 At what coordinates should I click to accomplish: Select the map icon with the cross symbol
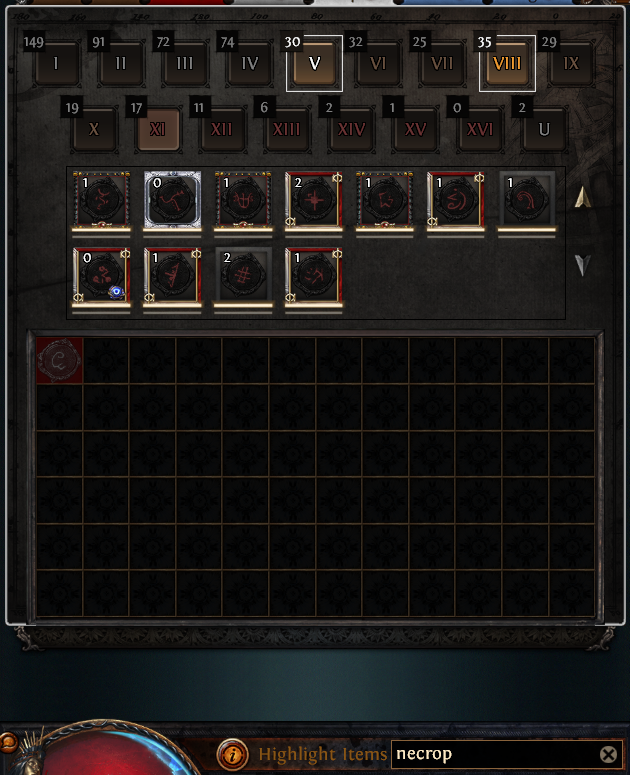314,201
